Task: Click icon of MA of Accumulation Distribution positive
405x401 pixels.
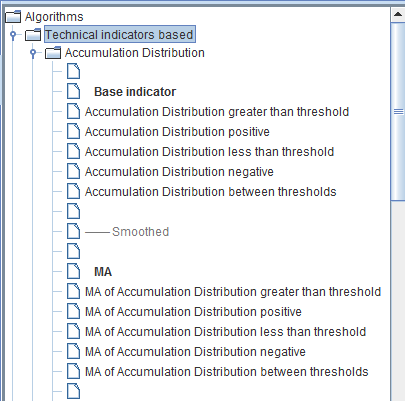Action: click(73, 311)
